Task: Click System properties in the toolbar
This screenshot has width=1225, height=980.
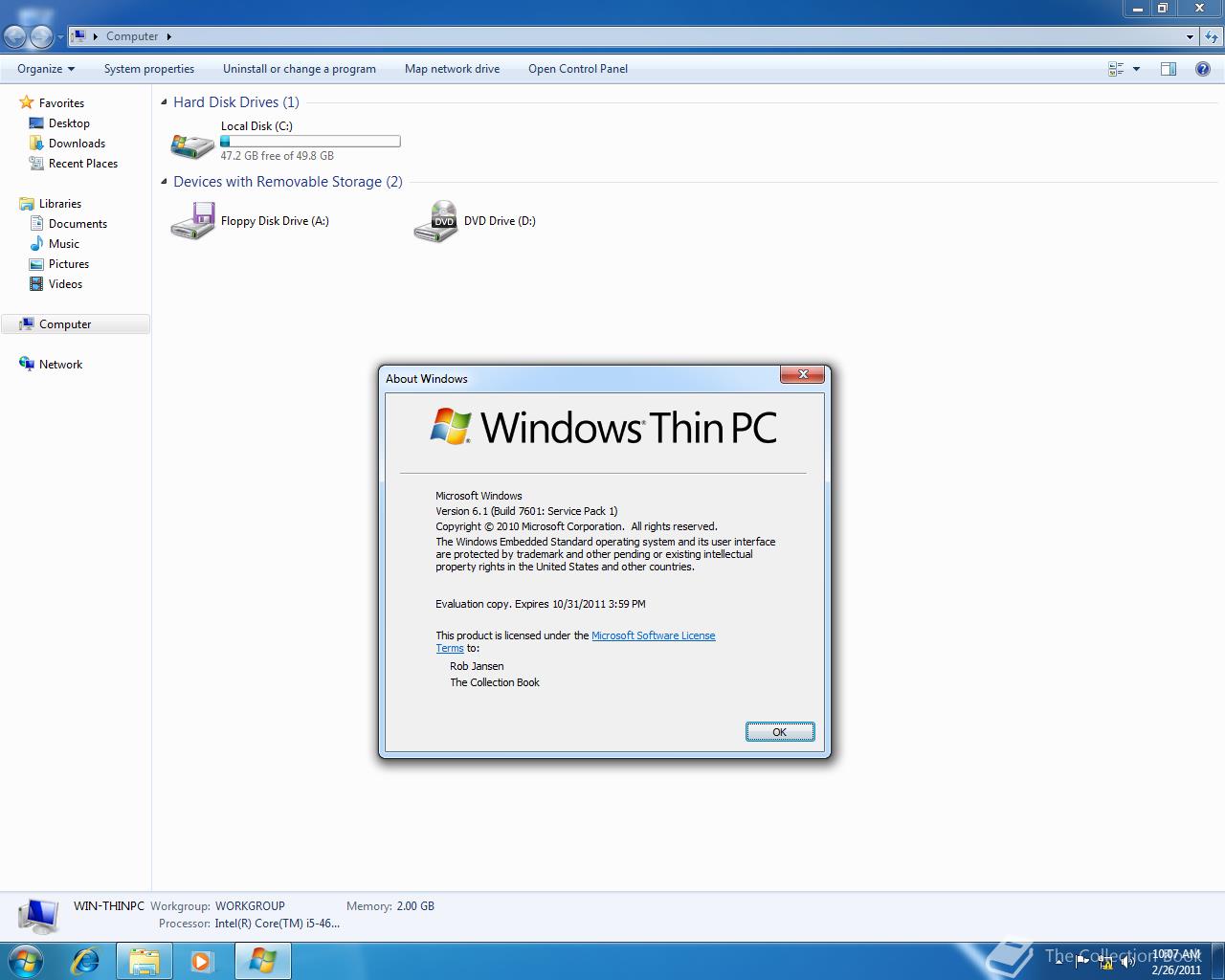Action: (x=149, y=69)
